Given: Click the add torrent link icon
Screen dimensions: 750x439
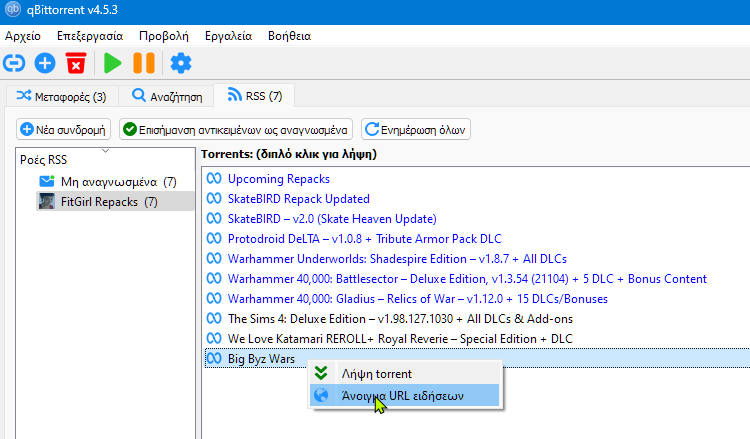Looking at the screenshot, I should point(14,63).
